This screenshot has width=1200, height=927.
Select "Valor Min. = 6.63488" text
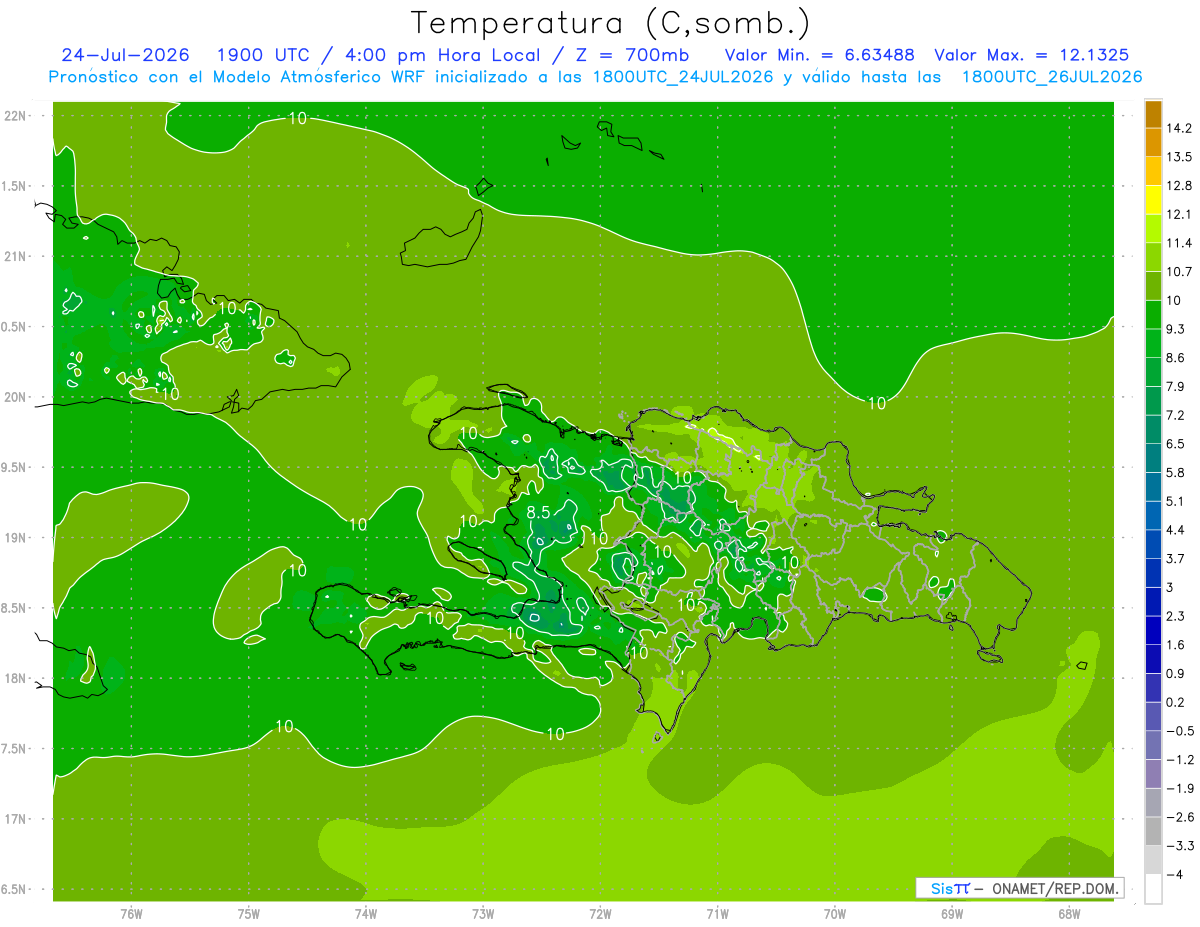tap(819, 55)
